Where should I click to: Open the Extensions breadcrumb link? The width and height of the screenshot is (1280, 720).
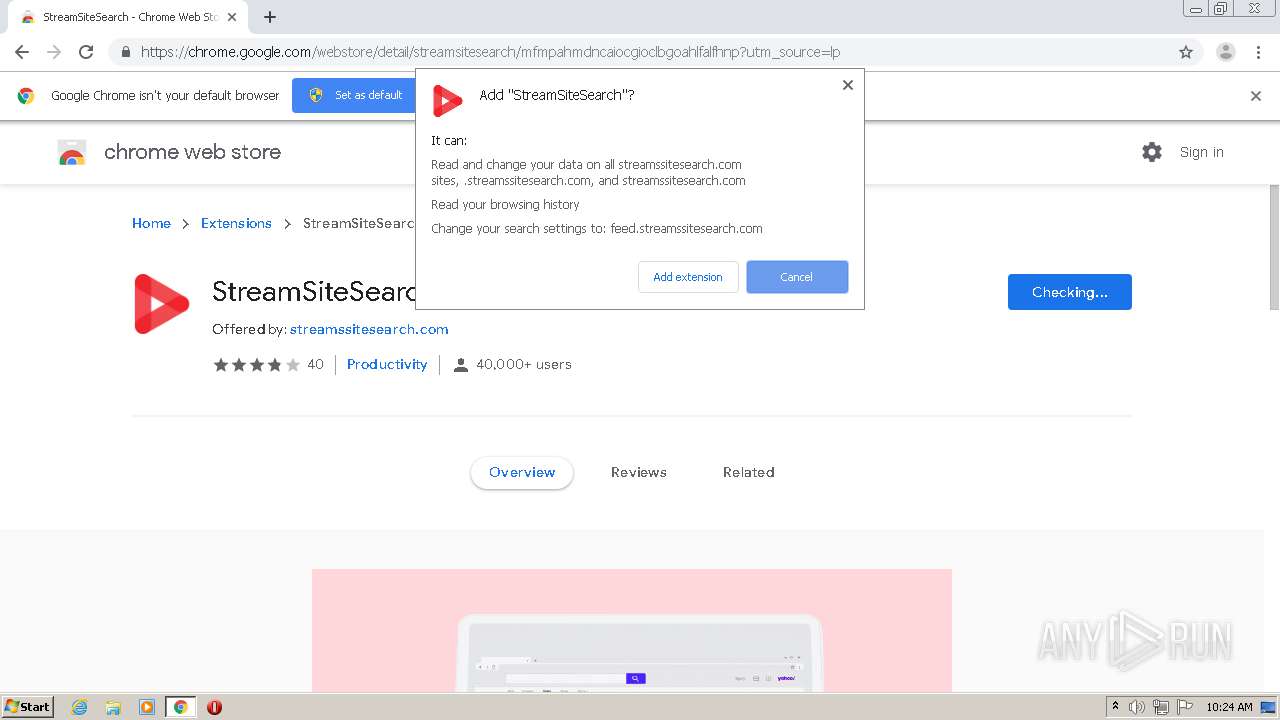[236, 223]
